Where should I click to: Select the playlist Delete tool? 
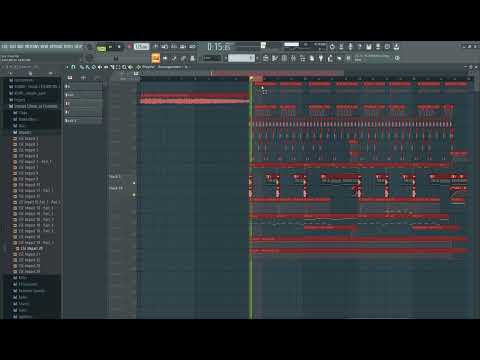point(94,67)
